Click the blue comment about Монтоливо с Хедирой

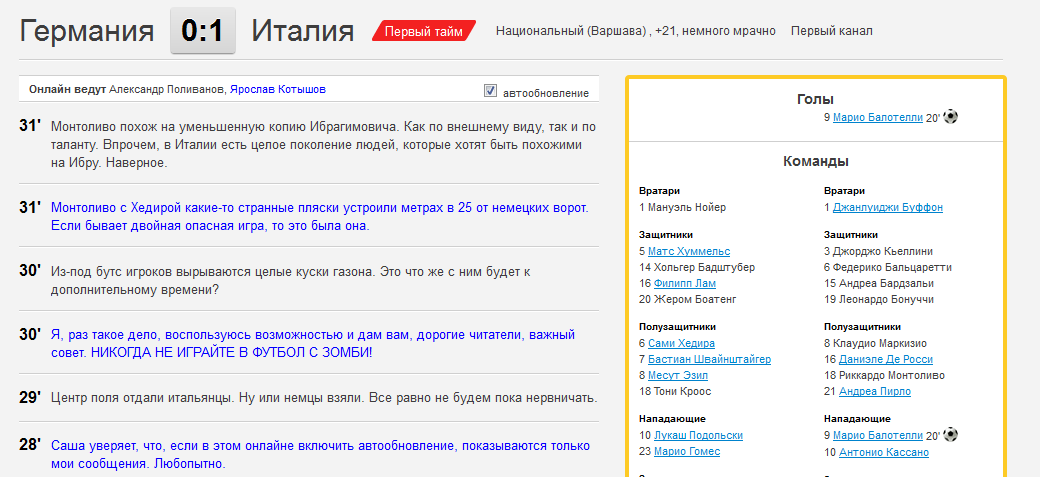[x=320, y=217]
